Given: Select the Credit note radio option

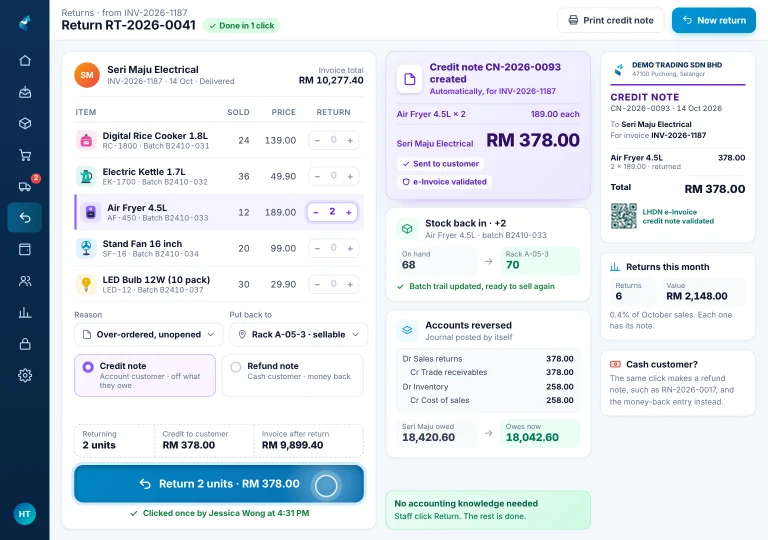Looking at the screenshot, I should (x=144, y=375).
